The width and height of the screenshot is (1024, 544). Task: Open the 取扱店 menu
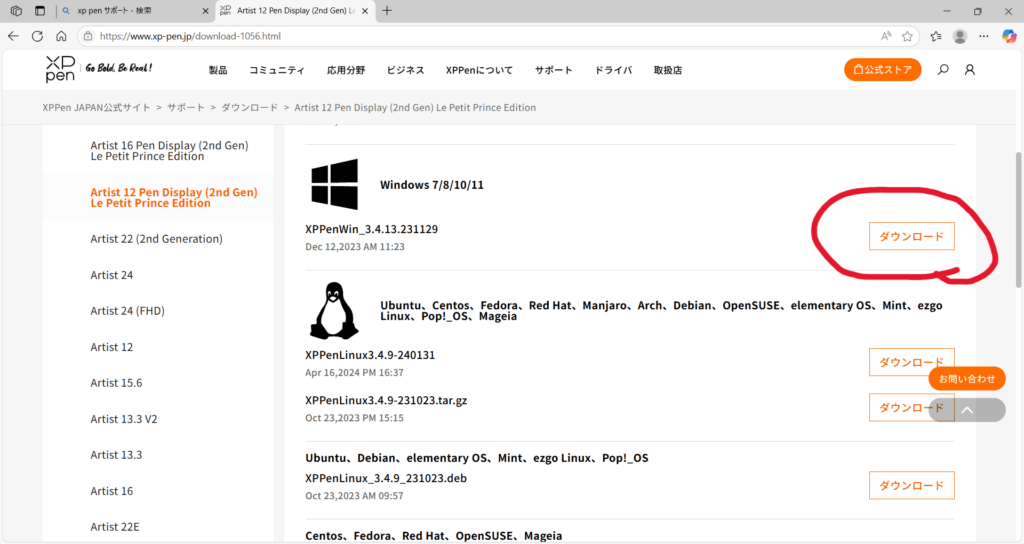tap(668, 70)
